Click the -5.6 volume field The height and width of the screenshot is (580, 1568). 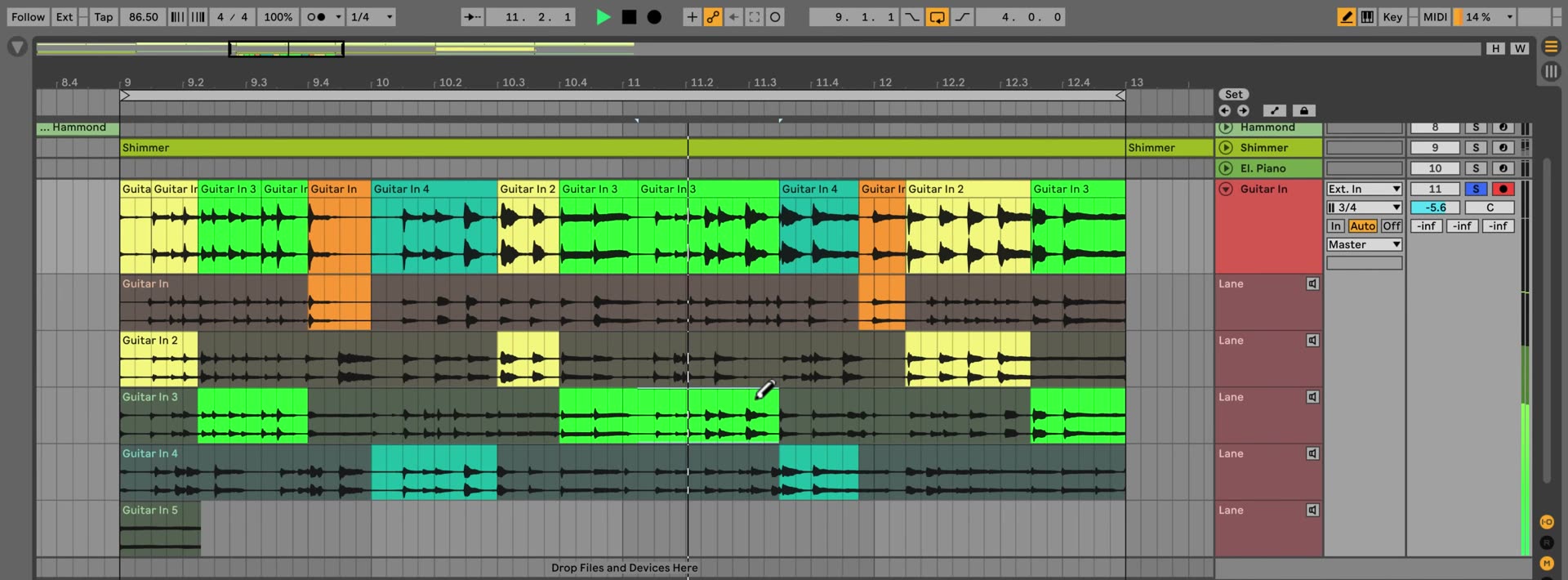pos(1435,207)
